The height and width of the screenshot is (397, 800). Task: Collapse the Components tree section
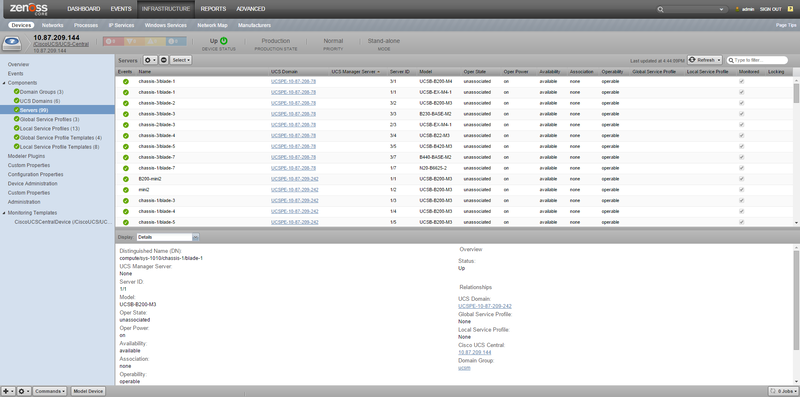4,83
